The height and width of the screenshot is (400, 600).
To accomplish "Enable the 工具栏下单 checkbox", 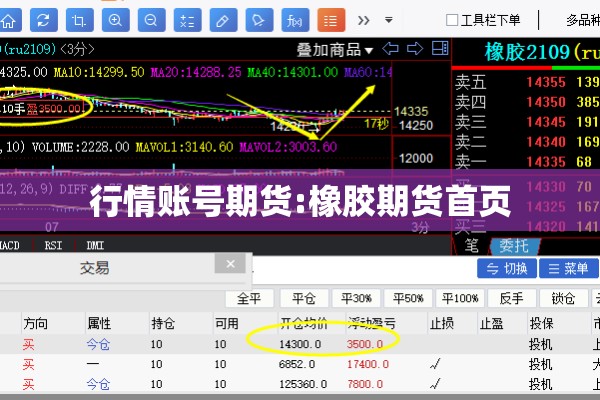I will tap(452, 20).
